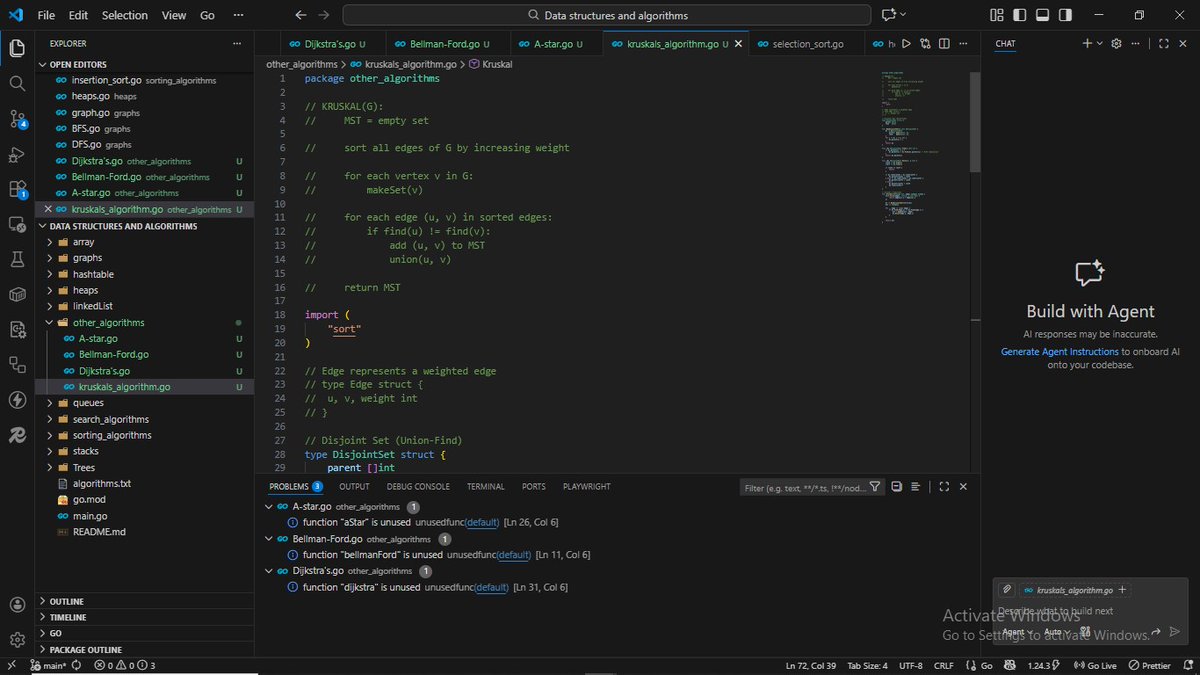This screenshot has height=675, width=1200.
Task: Click the Kruskal breadcrumb item
Action: click(x=489, y=64)
